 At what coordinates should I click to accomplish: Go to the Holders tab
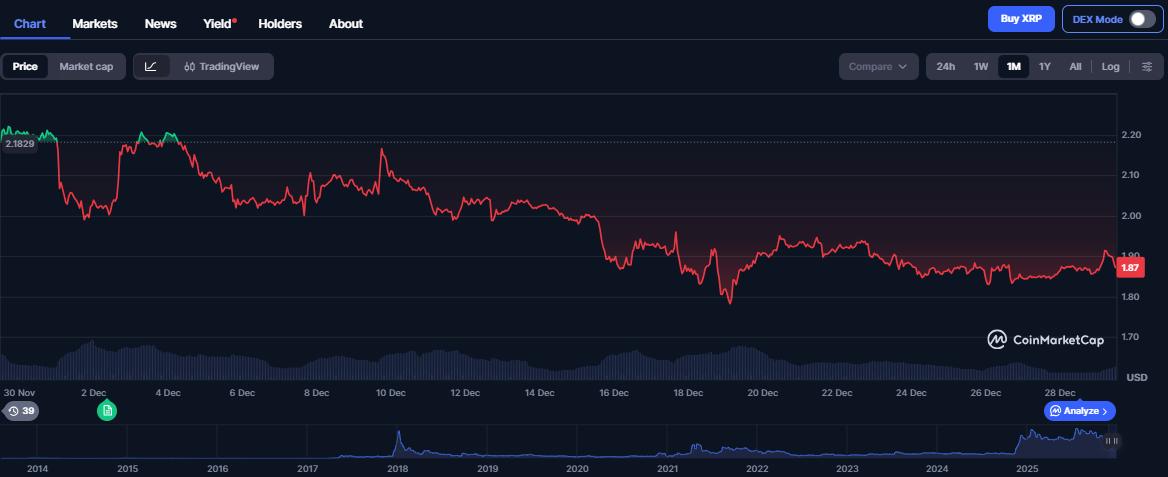(x=280, y=23)
